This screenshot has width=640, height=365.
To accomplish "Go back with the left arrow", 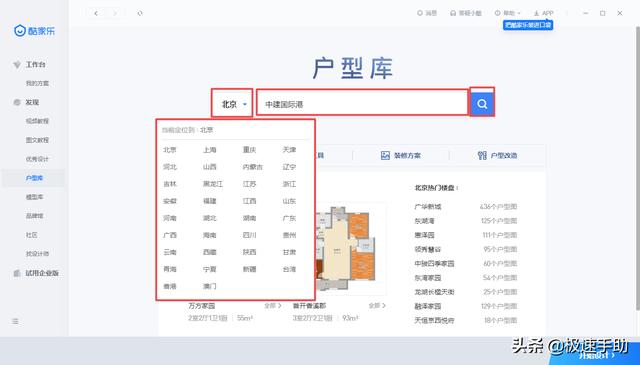I will click(x=96, y=13).
